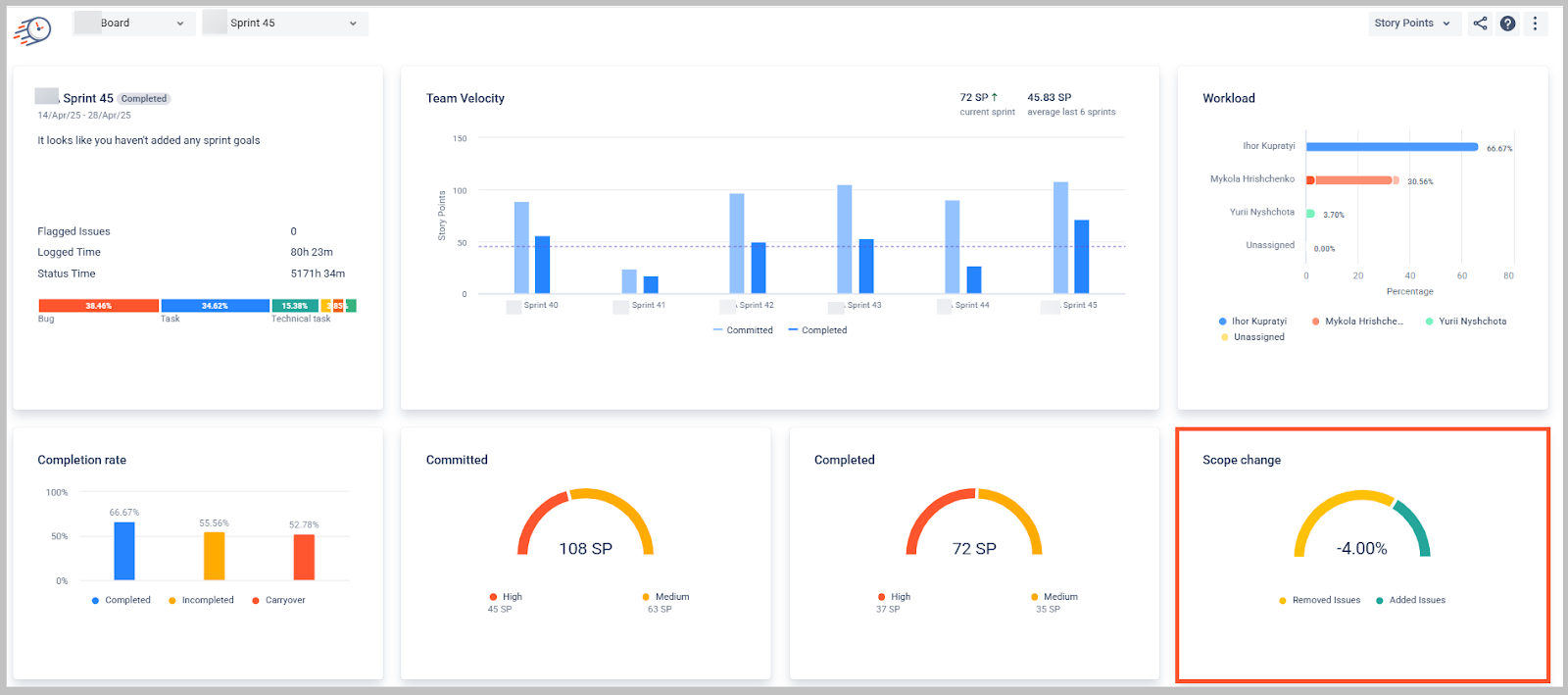Viewport: 1568px width, 695px height.
Task: Select the blue Task segment in issue bar
Action: [215, 306]
